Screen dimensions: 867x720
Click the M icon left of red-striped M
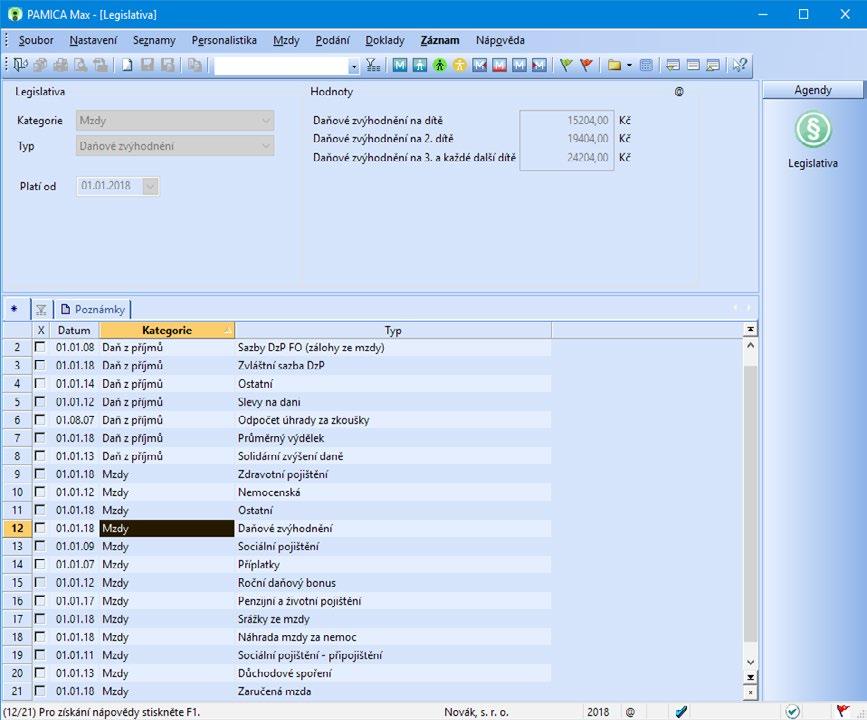tap(479, 65)
